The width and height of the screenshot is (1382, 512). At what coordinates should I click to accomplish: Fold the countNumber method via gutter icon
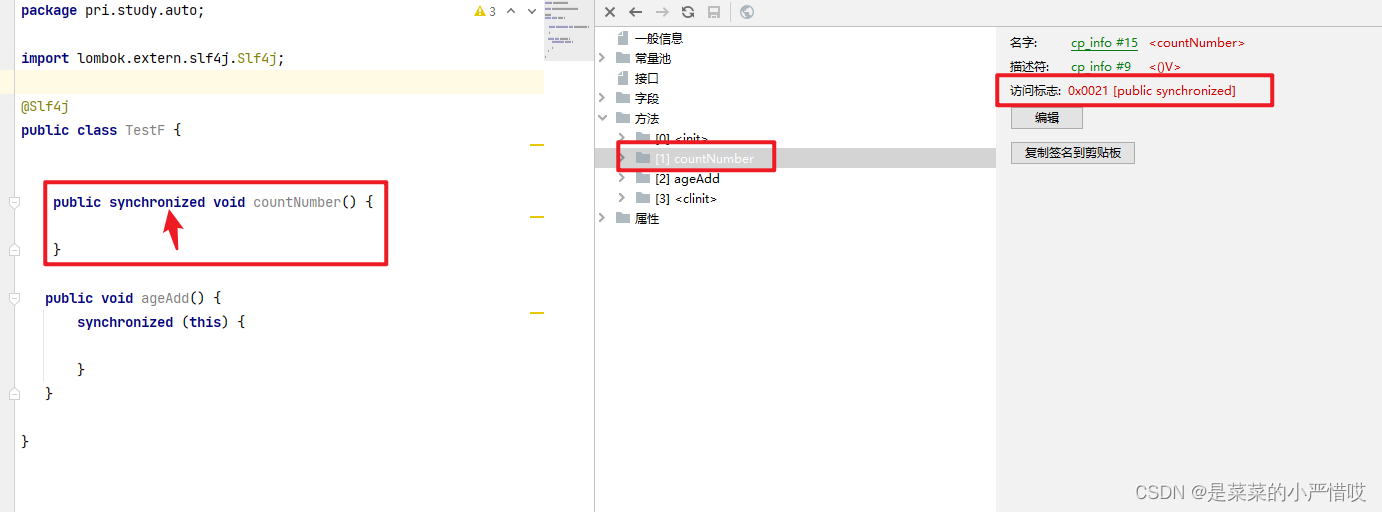(14, 202)
